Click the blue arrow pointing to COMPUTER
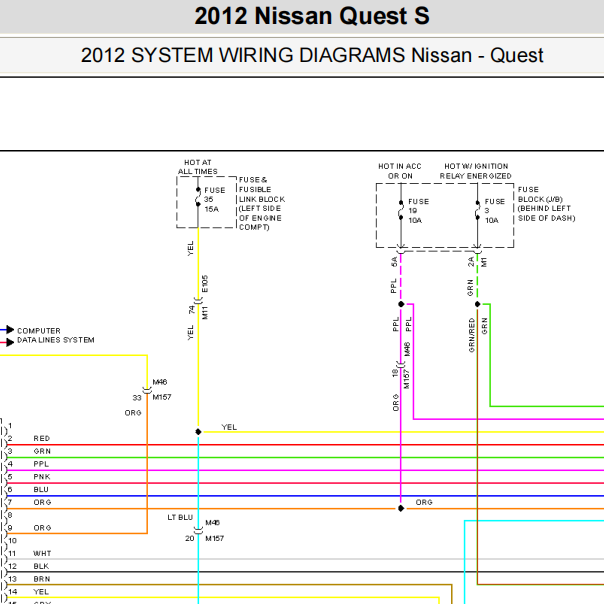Screen dimensions: 604x604 pyautogui.click(x=8, y=330)
